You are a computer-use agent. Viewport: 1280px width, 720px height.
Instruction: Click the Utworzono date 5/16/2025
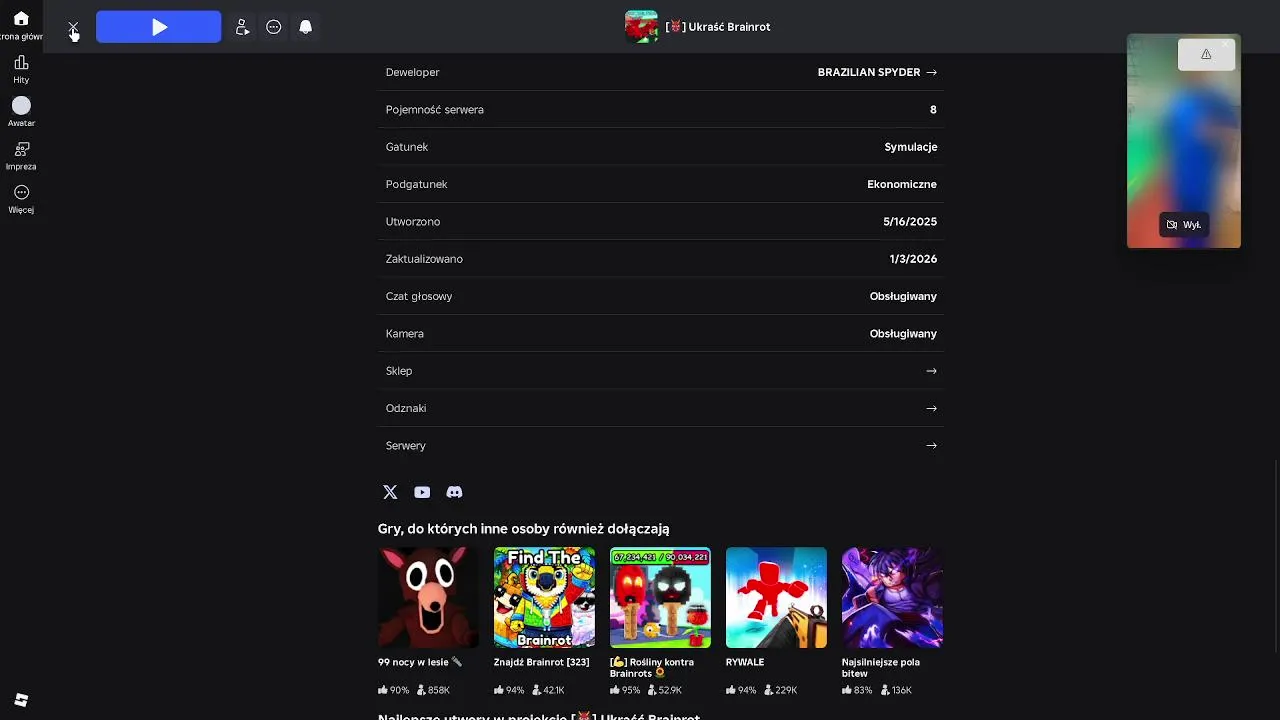(x=910, y=222)
